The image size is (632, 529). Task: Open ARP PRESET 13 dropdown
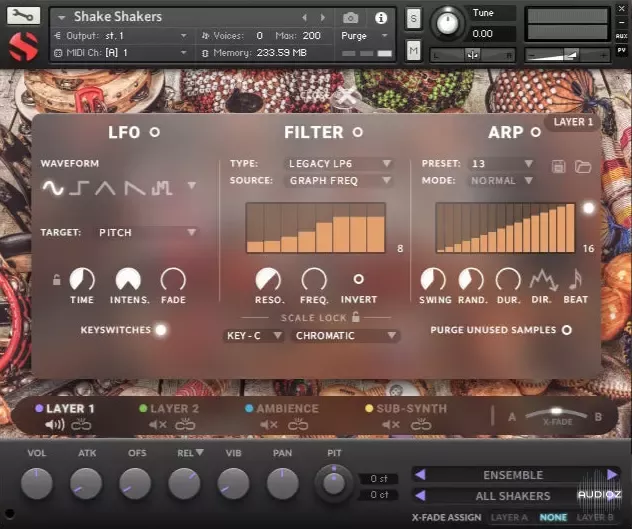coord(502,164)
